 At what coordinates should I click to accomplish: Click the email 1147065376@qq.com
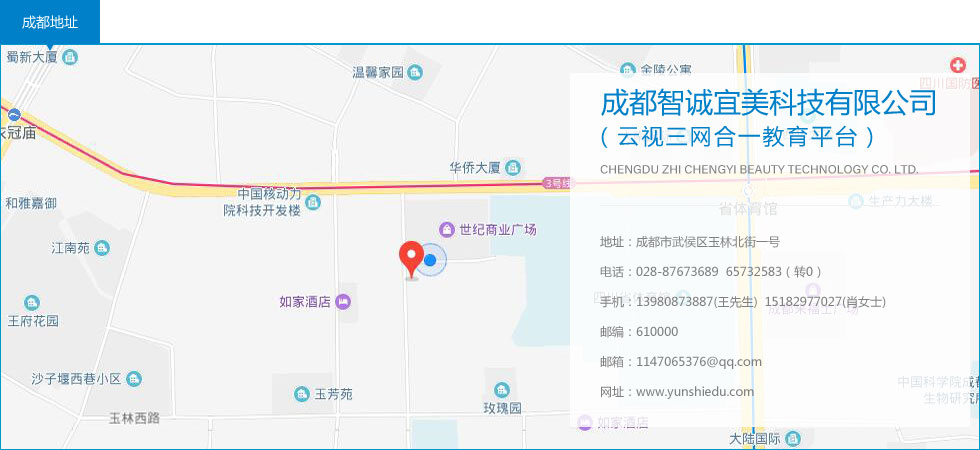pos(699,362)
